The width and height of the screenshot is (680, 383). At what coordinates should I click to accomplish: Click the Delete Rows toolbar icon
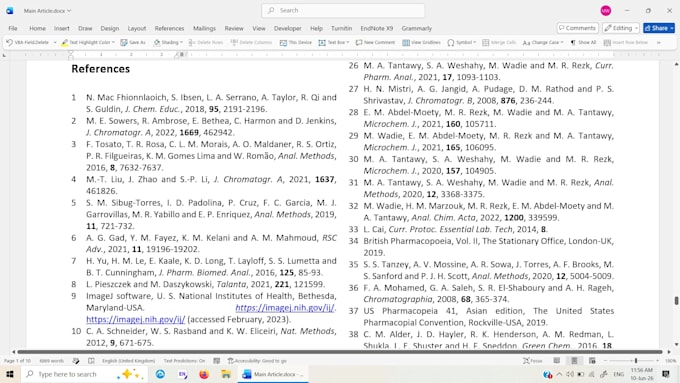(x=192, y=43)
